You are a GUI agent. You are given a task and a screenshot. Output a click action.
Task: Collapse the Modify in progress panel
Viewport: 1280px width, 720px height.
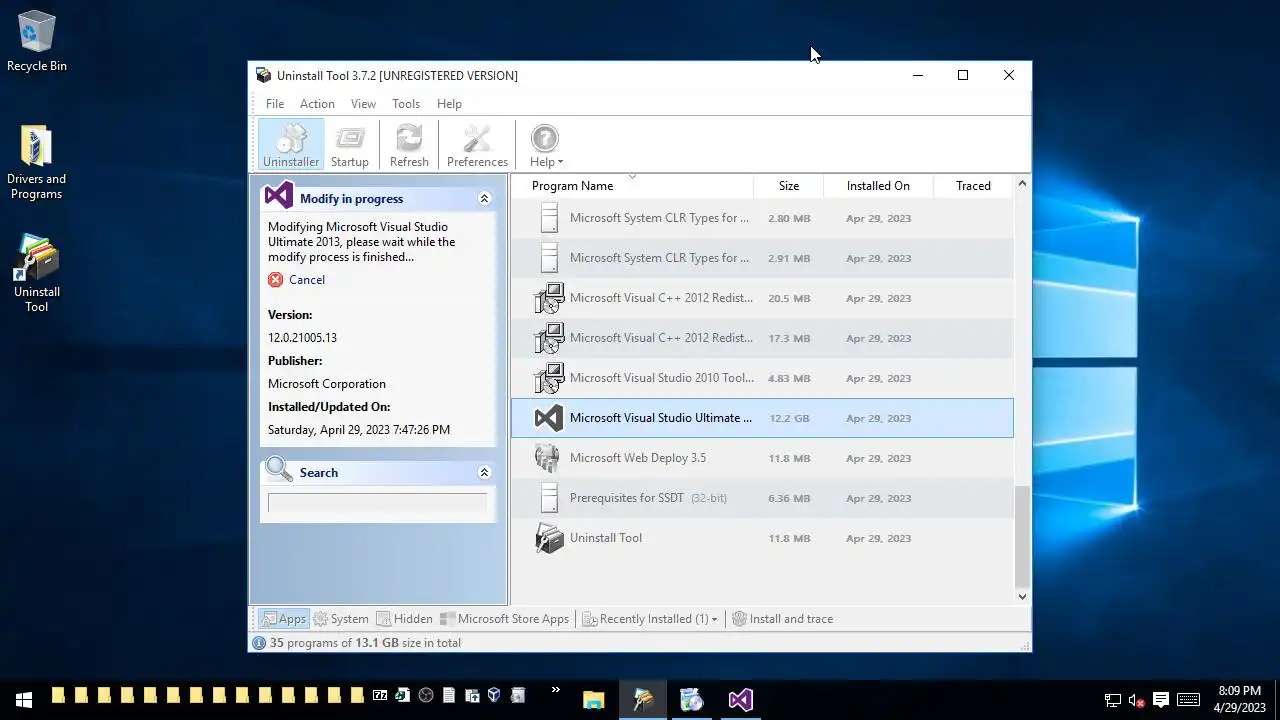[x=484, y=198]
